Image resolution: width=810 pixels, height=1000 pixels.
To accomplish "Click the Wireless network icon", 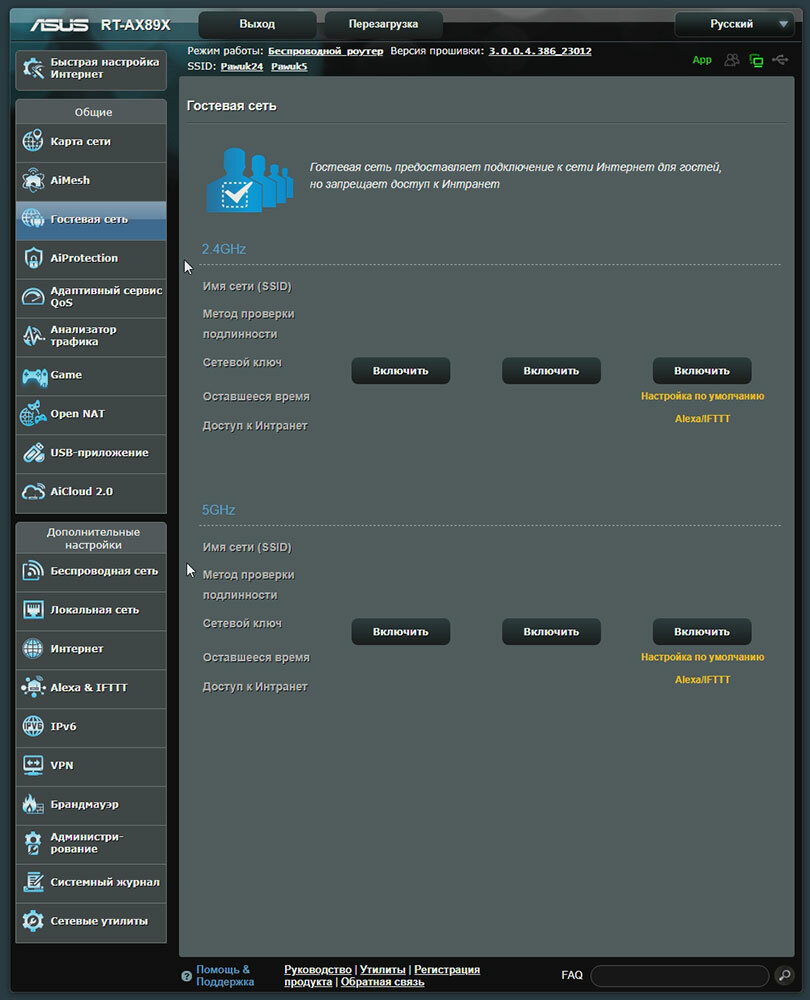I will [x=33, y=570].
